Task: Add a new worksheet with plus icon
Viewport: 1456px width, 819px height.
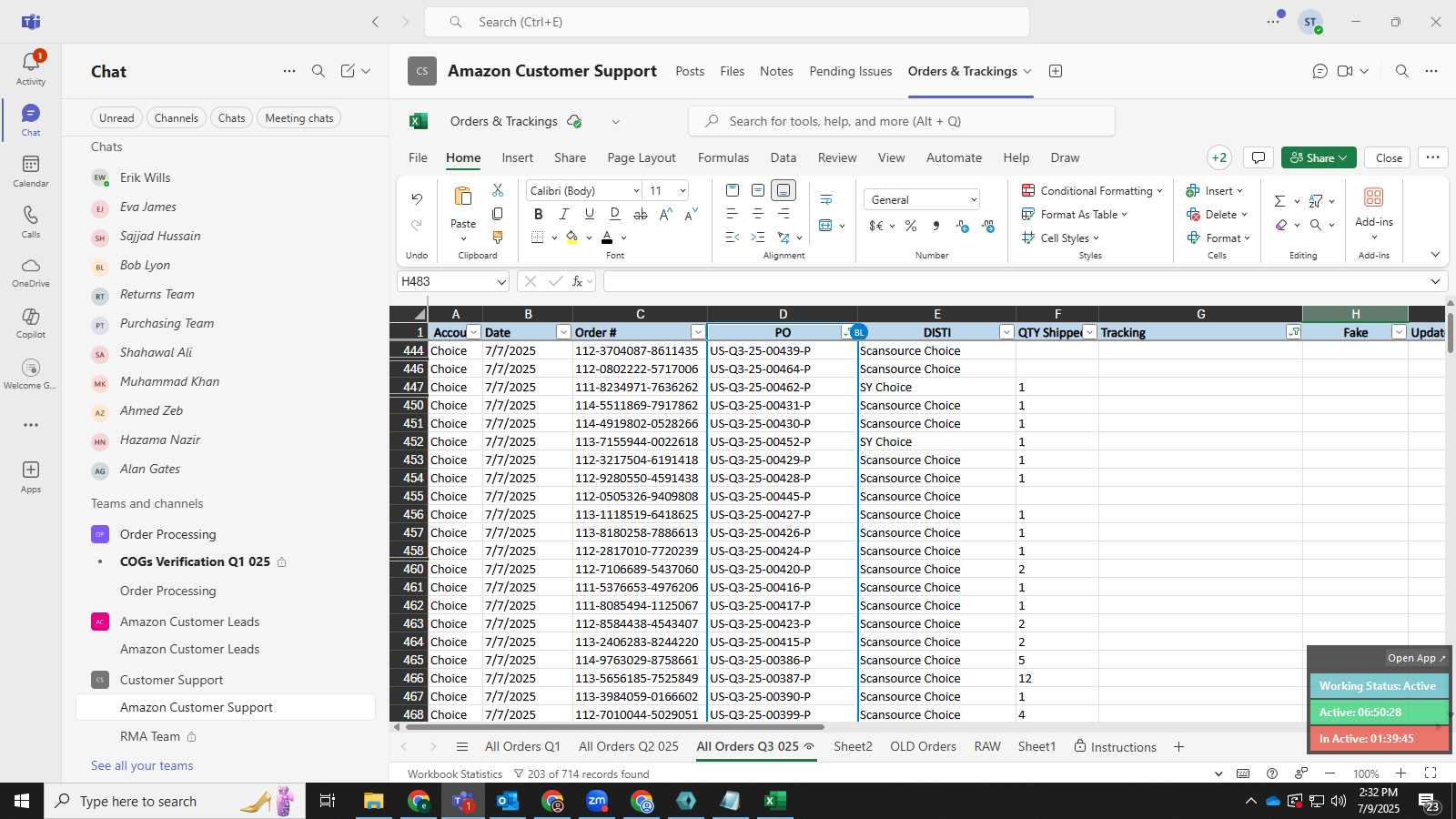Action: click(1178, 746)
